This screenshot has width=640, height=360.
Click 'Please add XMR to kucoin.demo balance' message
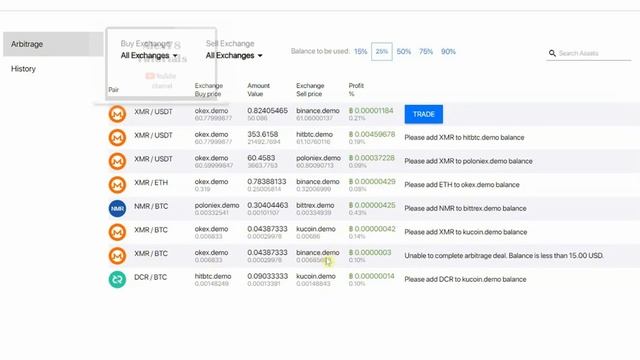click(466, 232)
